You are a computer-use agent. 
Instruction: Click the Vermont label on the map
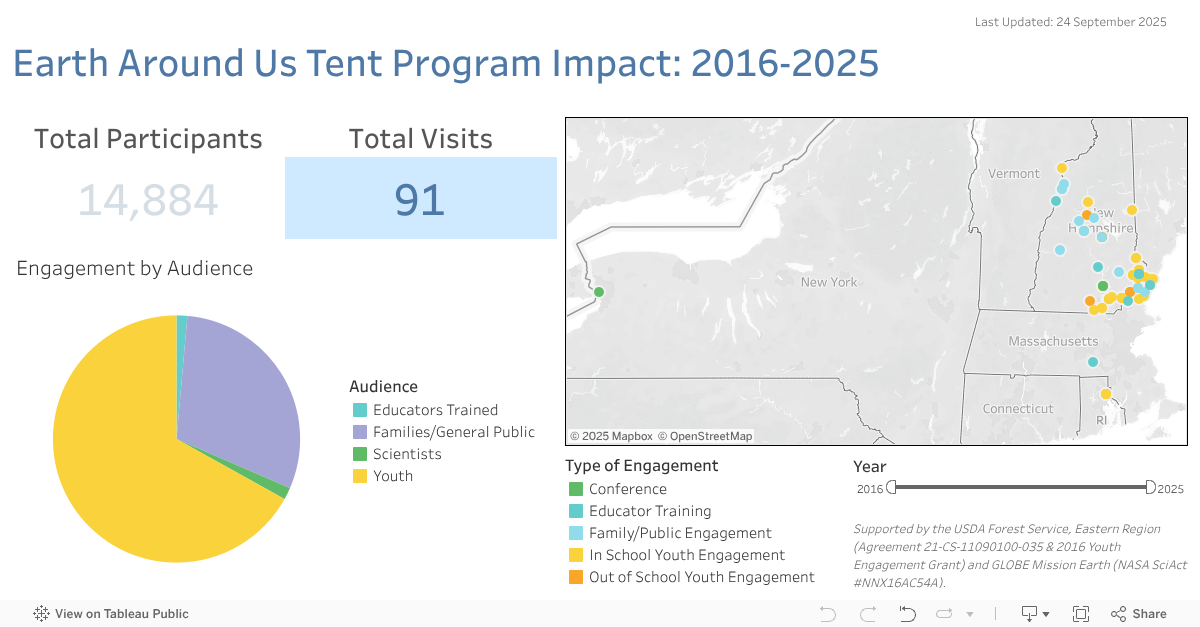point(1014,173)
